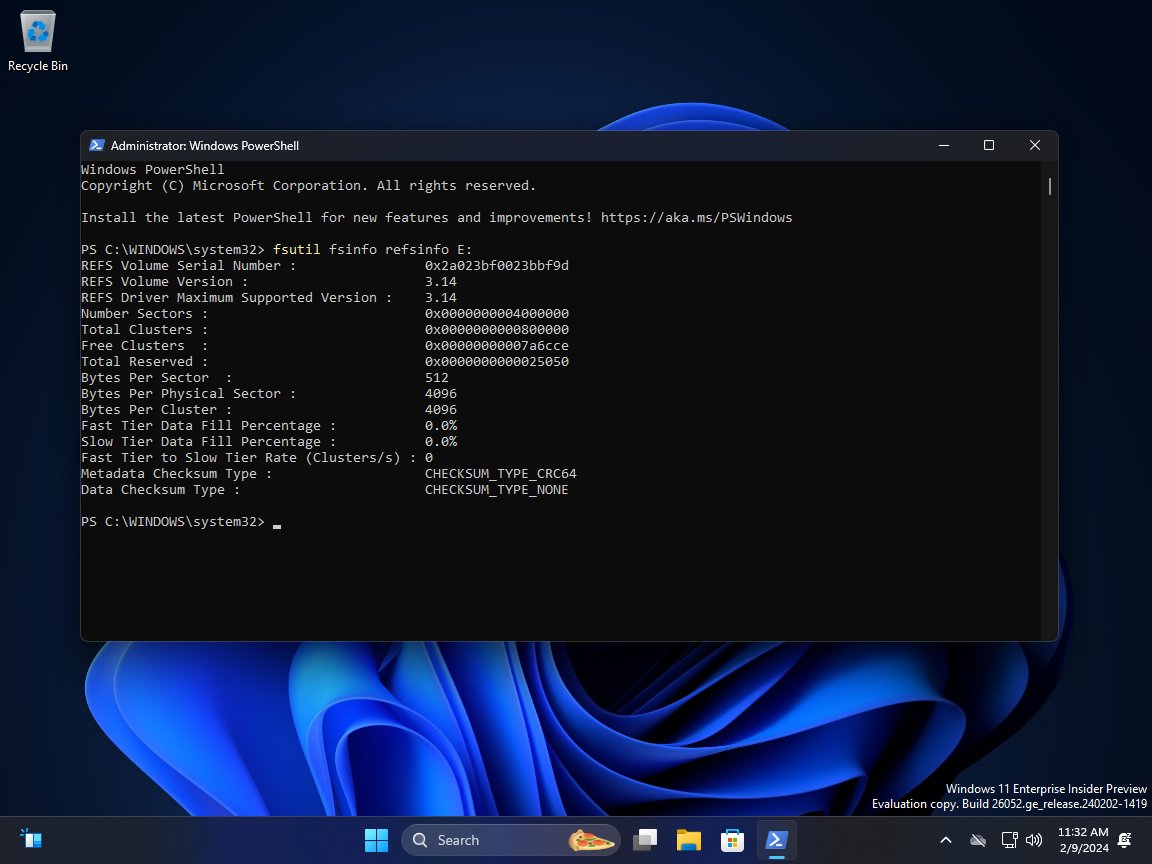Toggle do not disturb via the bell icon
The image size is (1152, 864).
[1123, 840]
